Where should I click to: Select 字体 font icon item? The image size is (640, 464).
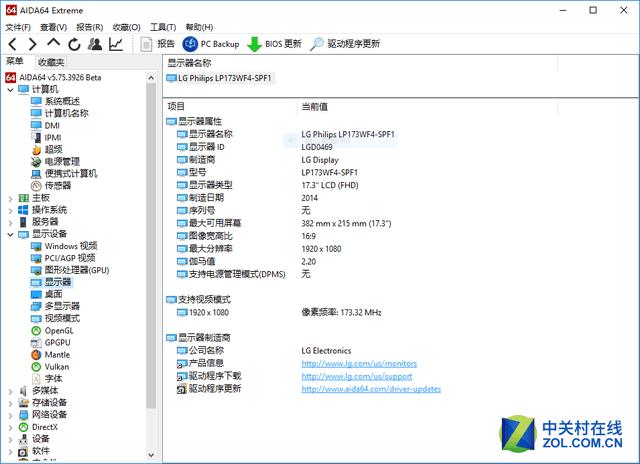pyautogui.click(x=47, y=379)
